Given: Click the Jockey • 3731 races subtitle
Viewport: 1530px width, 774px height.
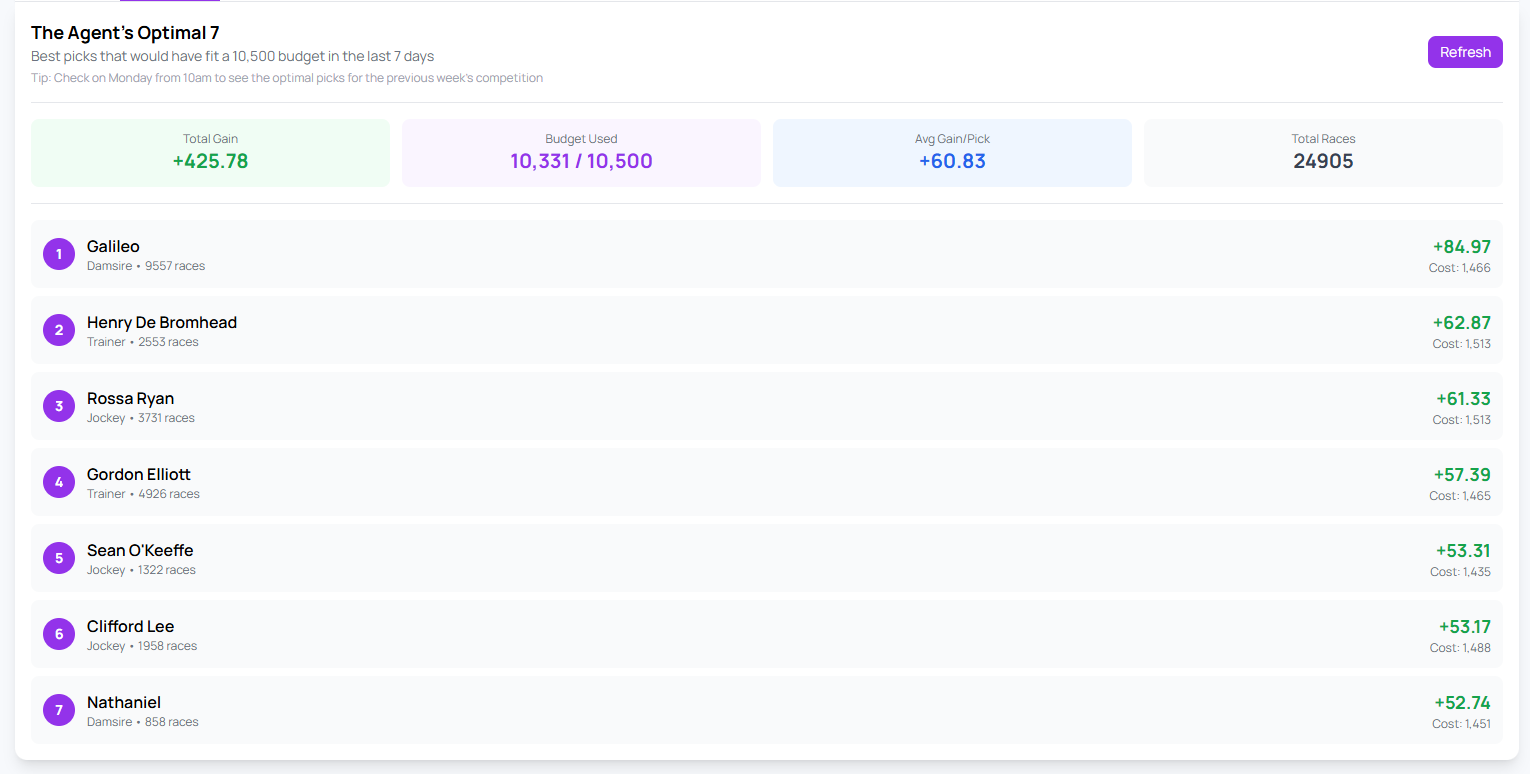Looking at the screenshot, I should point(141,418).
